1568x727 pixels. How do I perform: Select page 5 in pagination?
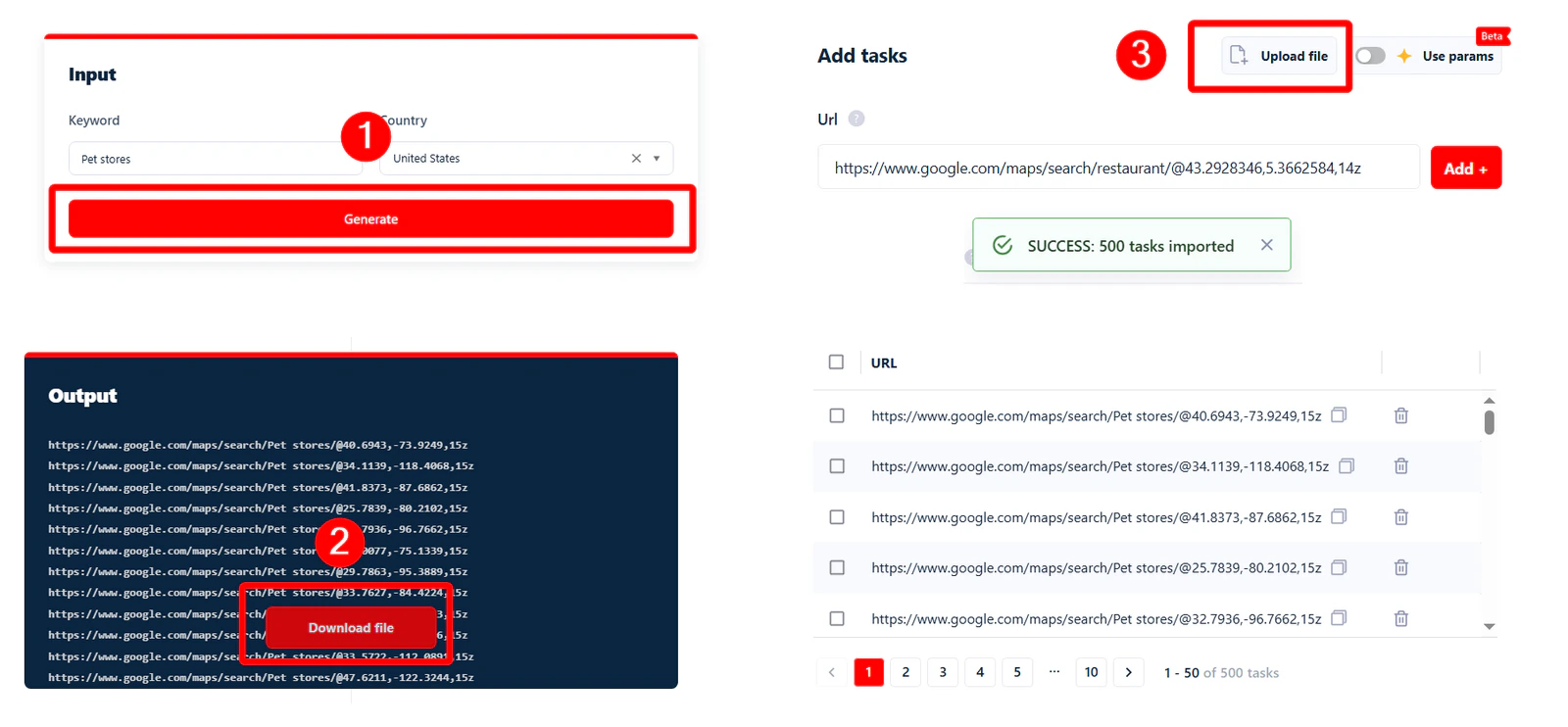click(x=1017, y=672)
